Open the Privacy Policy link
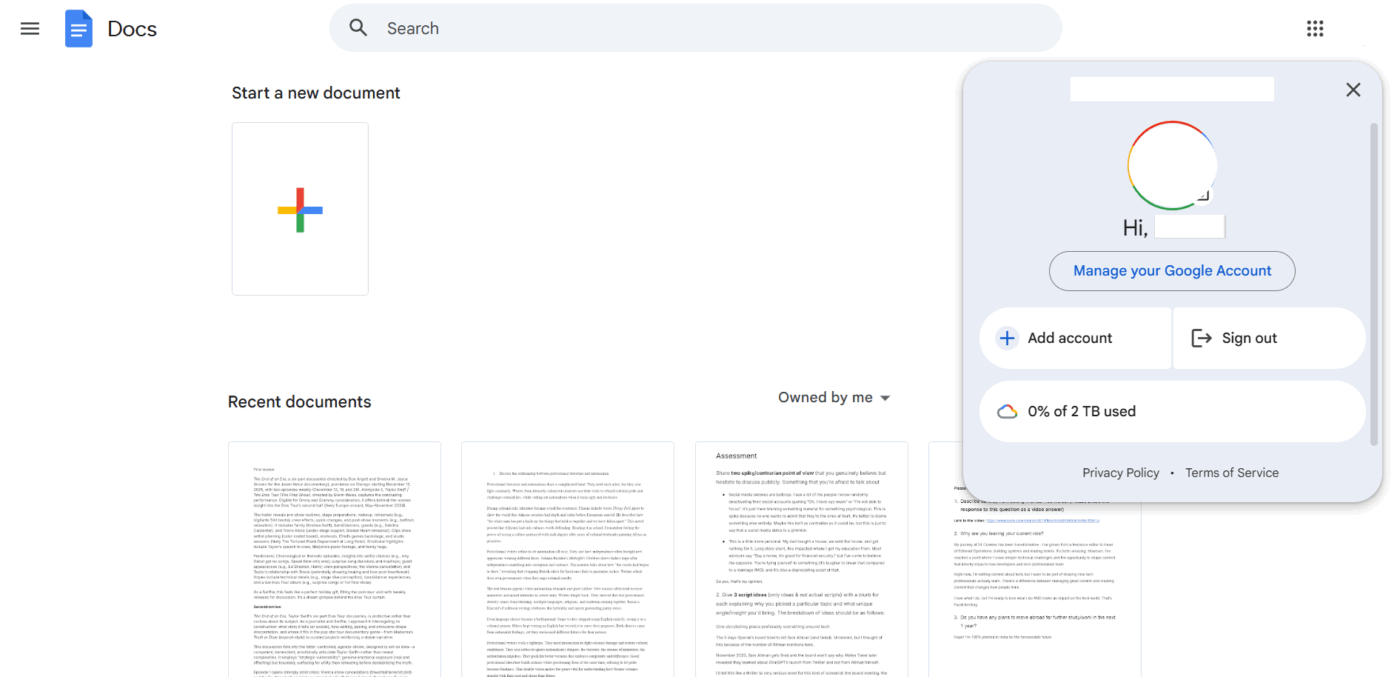This screenshot has height=677, width=1400. (x=1120, y=472)
